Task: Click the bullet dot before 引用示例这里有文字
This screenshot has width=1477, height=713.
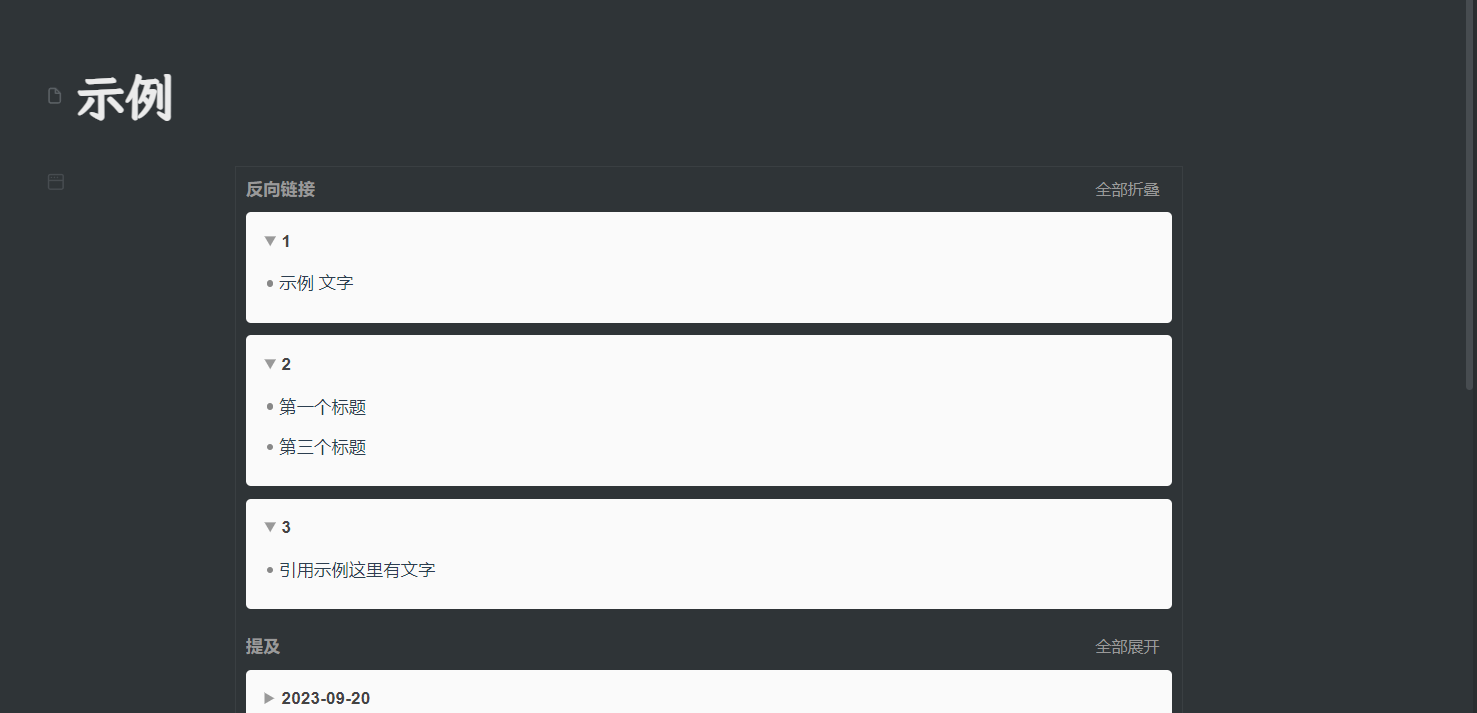Action: pyautogui.click(x=270, y=570)
